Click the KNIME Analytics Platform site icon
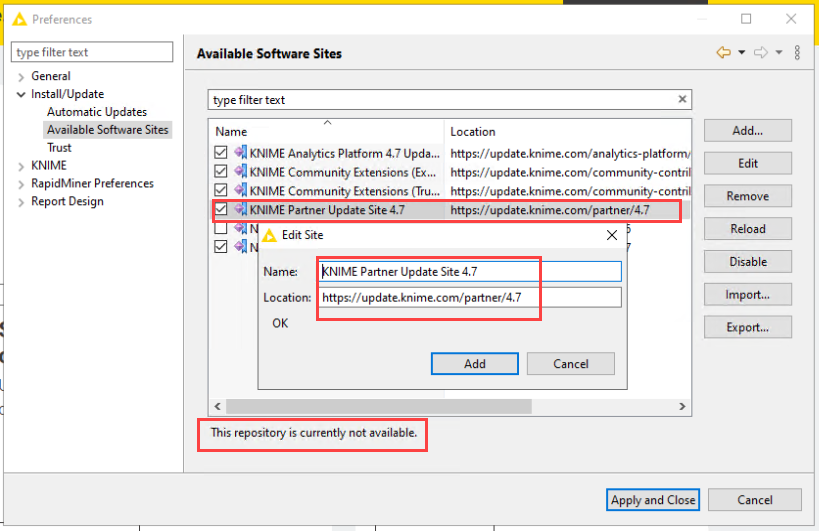The height and width of the screenshot is (531, 819). (241, 152)
